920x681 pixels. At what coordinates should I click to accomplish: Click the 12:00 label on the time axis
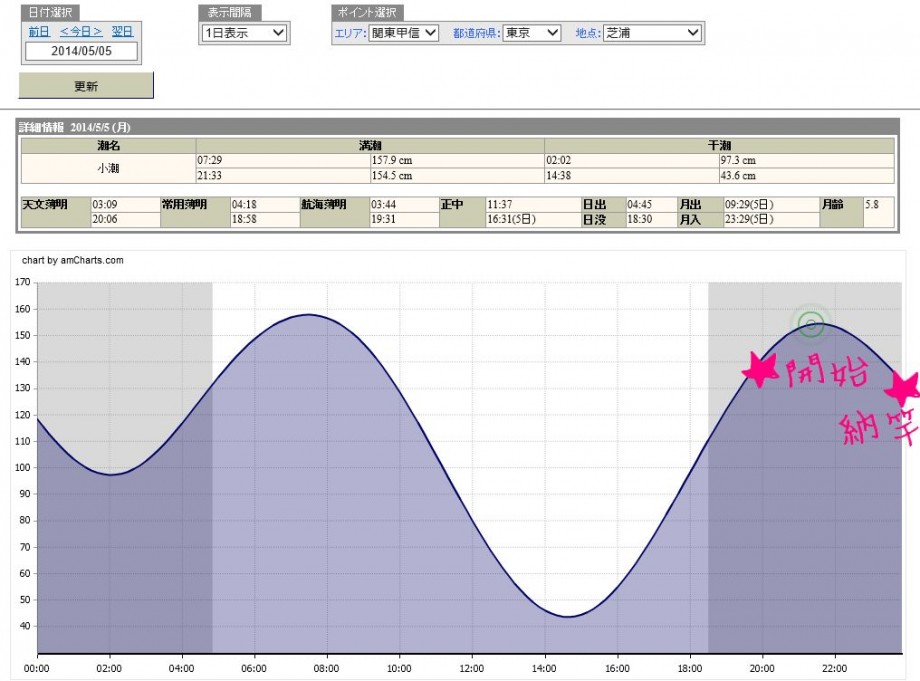point(472,669)
